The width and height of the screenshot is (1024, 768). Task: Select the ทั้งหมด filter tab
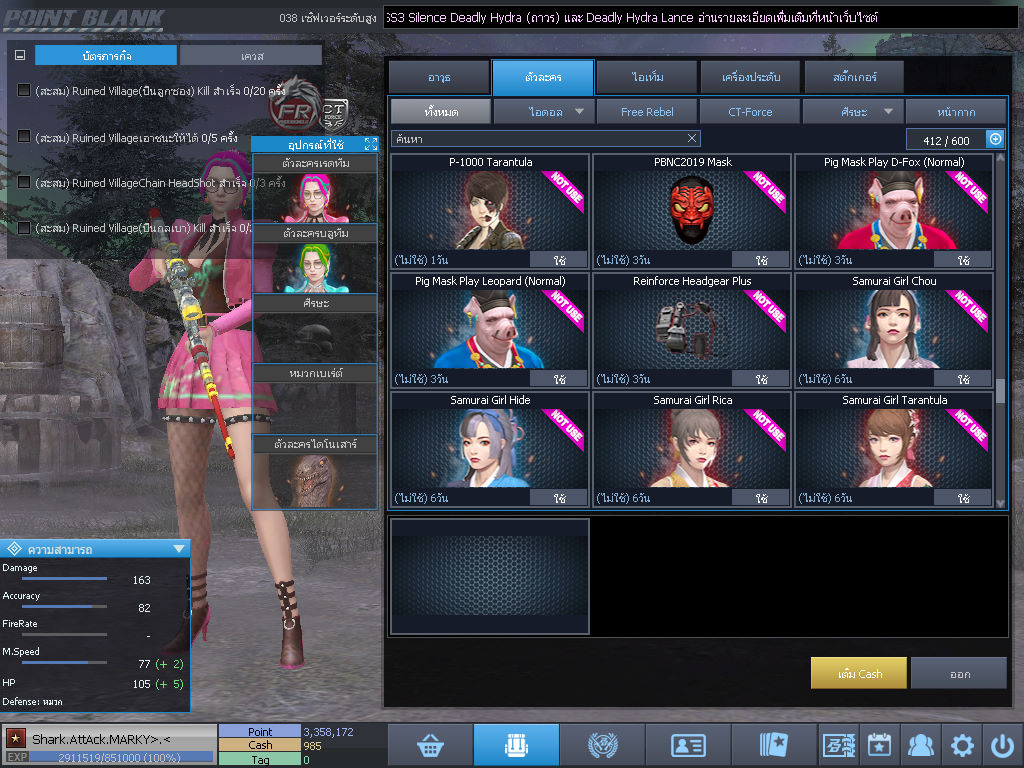(x=441, y=112)
